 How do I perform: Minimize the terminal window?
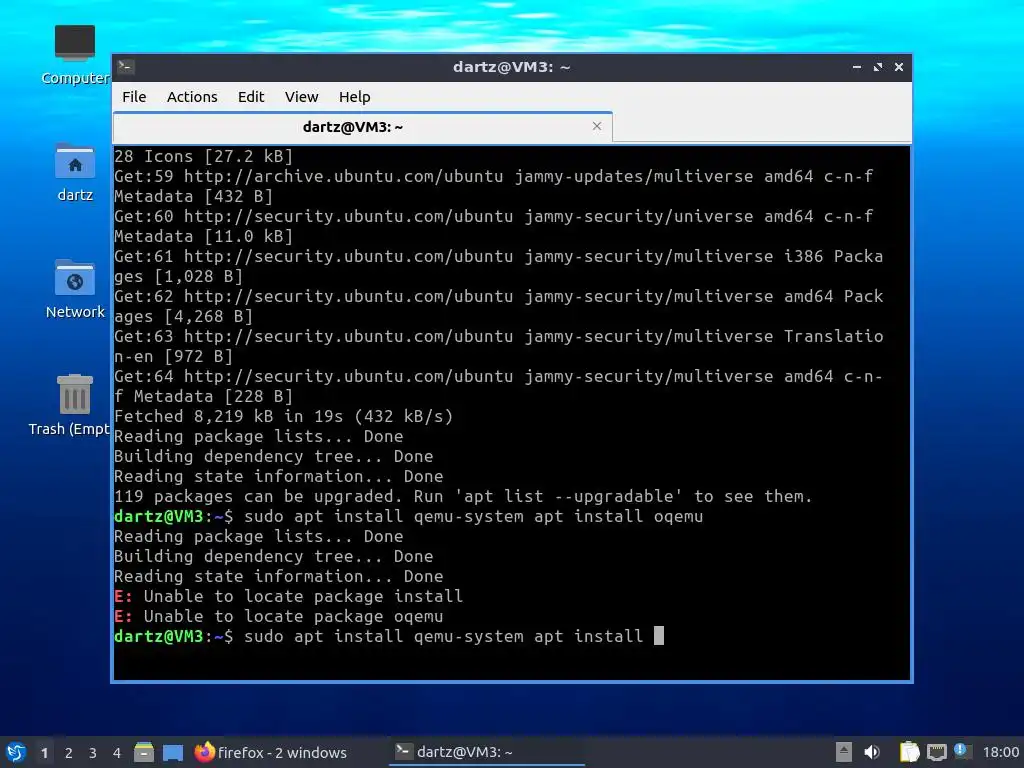click(x=857, y=67)
